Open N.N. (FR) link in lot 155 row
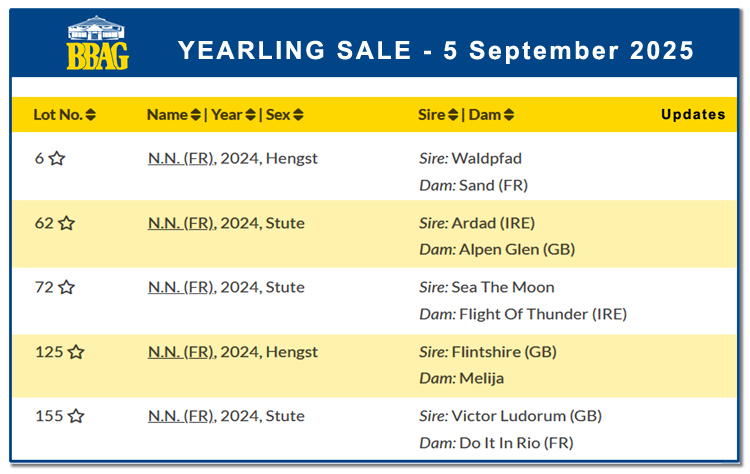The height and width of the screenshot is (474, 750). click(x=181, y=416)
